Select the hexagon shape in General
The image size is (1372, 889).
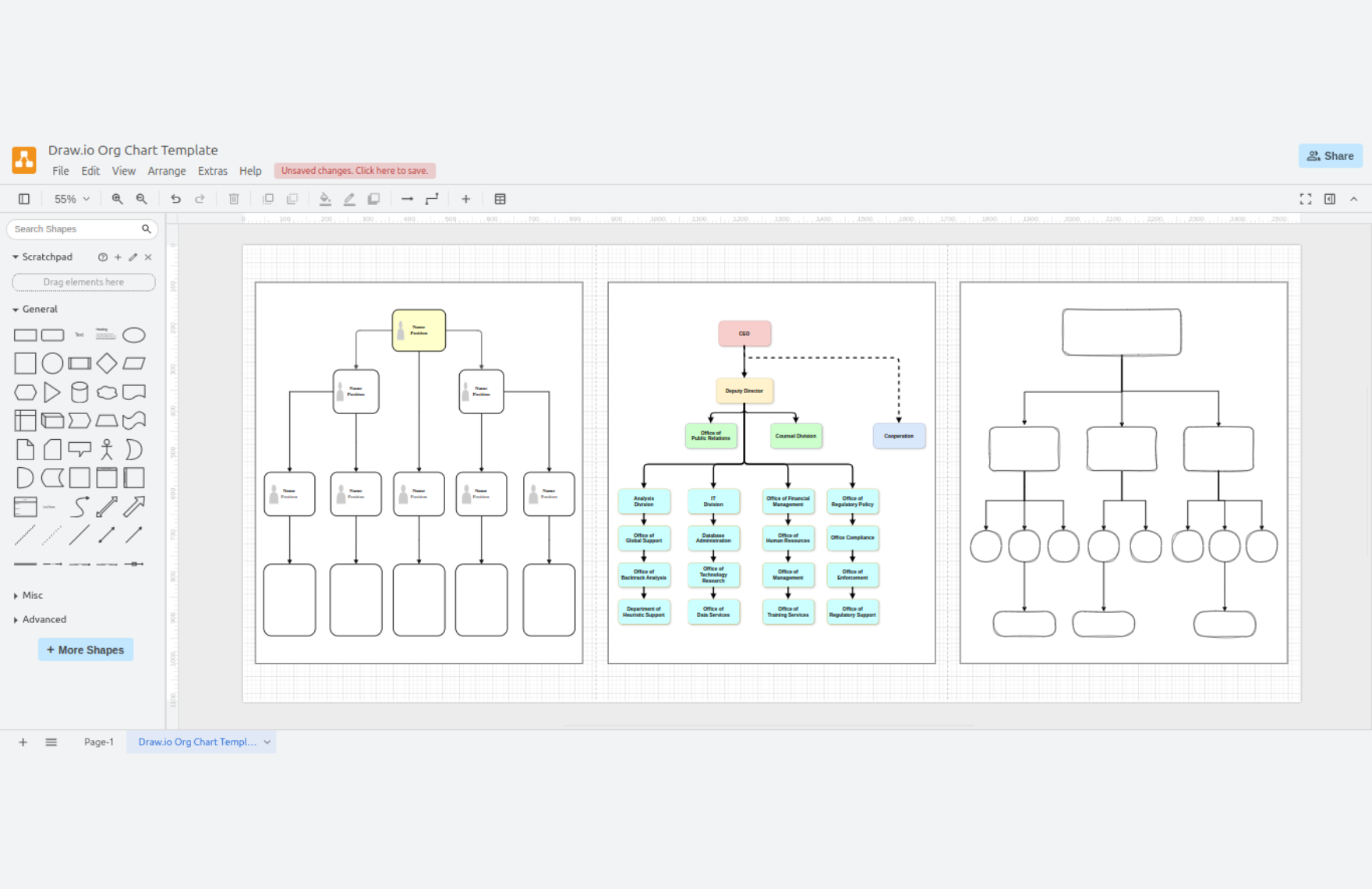(x=25, y=392)
